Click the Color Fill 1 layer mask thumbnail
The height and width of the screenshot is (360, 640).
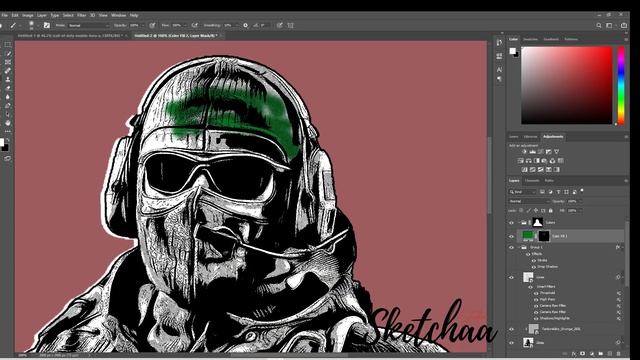(544, 236)
